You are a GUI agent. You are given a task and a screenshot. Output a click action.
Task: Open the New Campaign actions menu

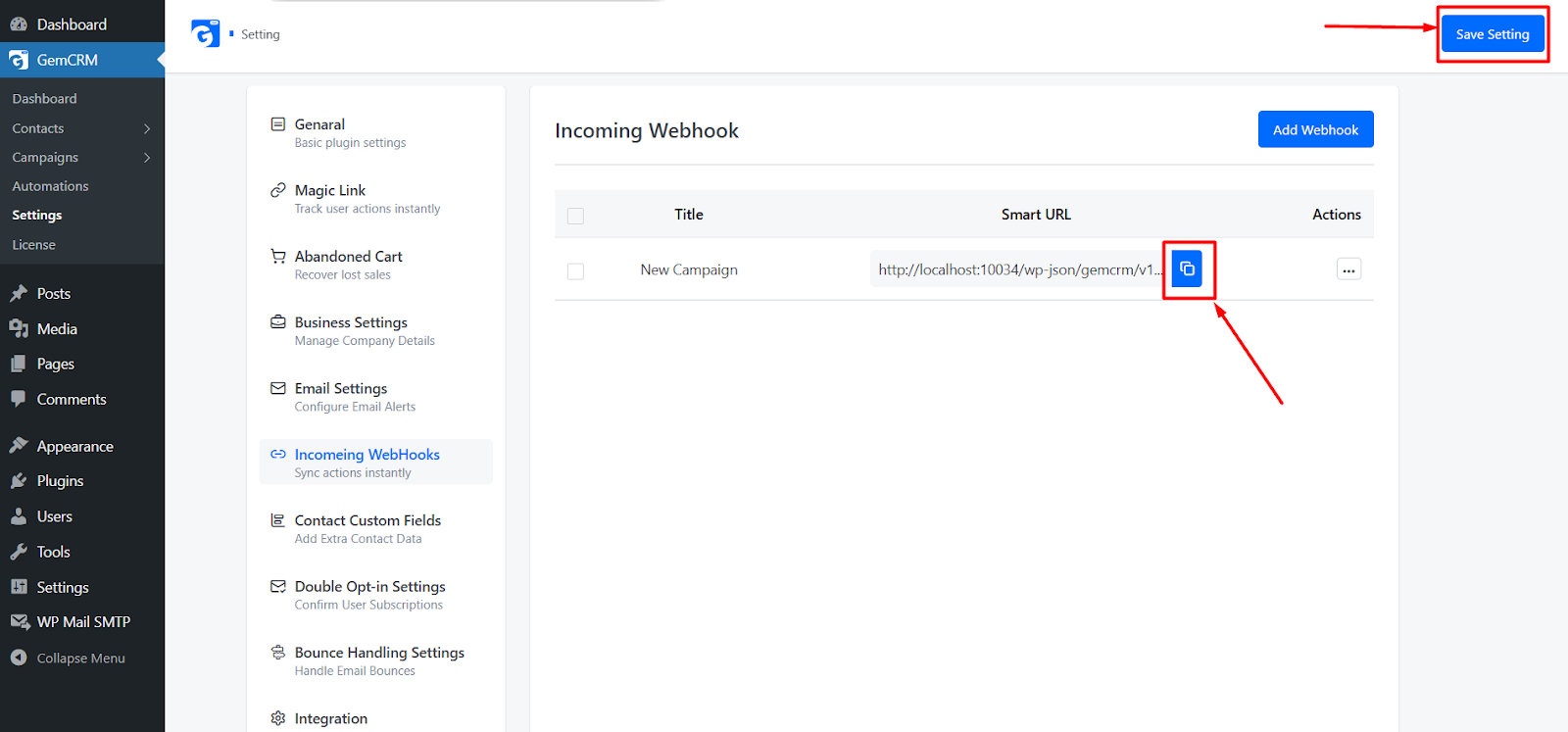tap(1348, 269)
